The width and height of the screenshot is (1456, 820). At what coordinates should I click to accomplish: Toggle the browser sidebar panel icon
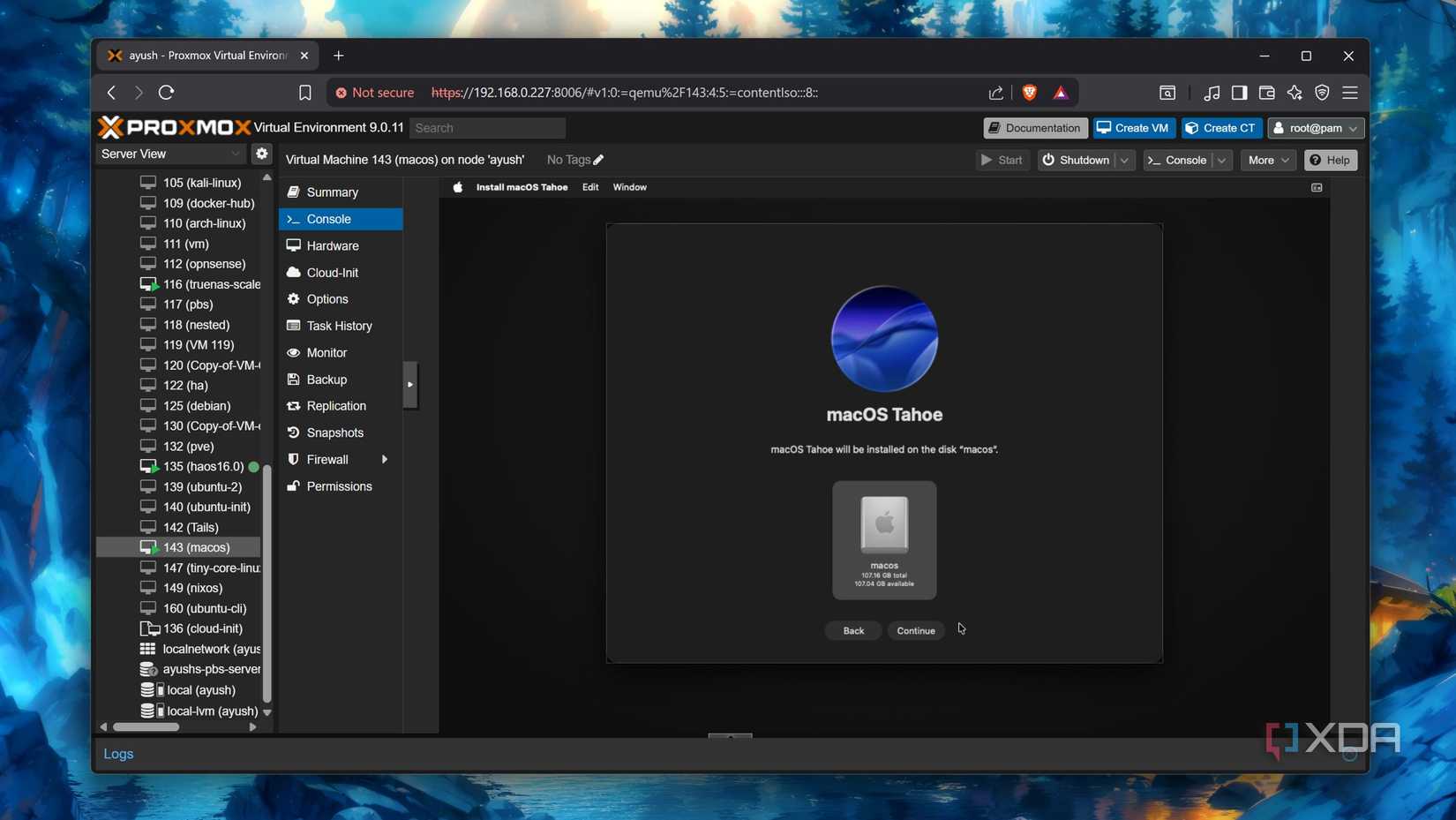[x=1239, y=93]
